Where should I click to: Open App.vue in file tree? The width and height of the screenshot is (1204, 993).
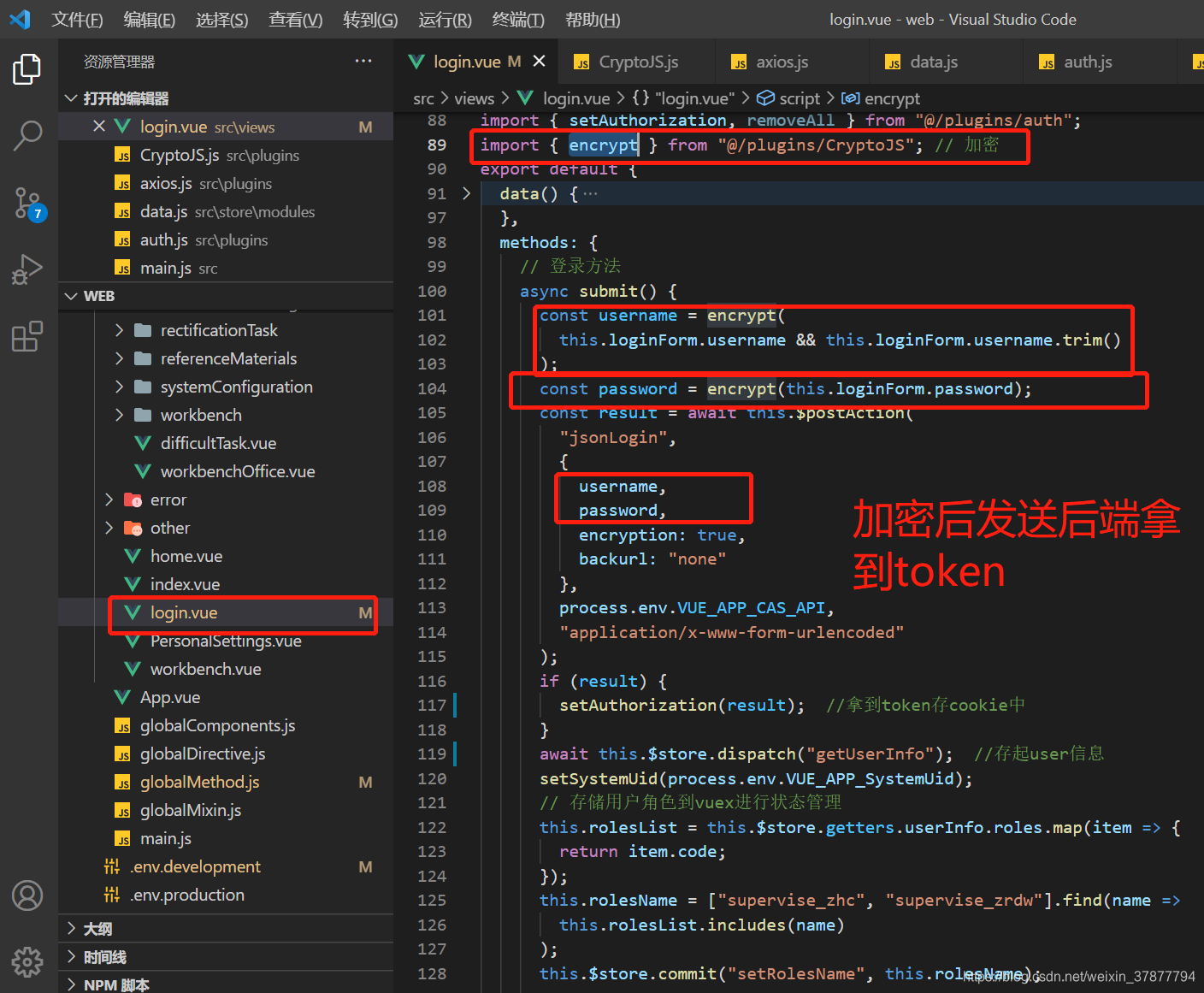click(x=226, y=697)
